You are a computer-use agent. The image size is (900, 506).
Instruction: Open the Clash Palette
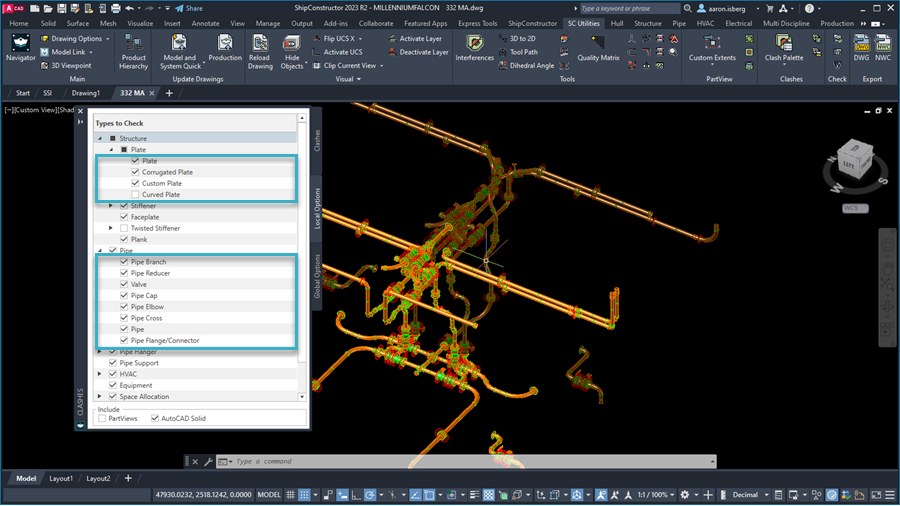click(783, 48)
